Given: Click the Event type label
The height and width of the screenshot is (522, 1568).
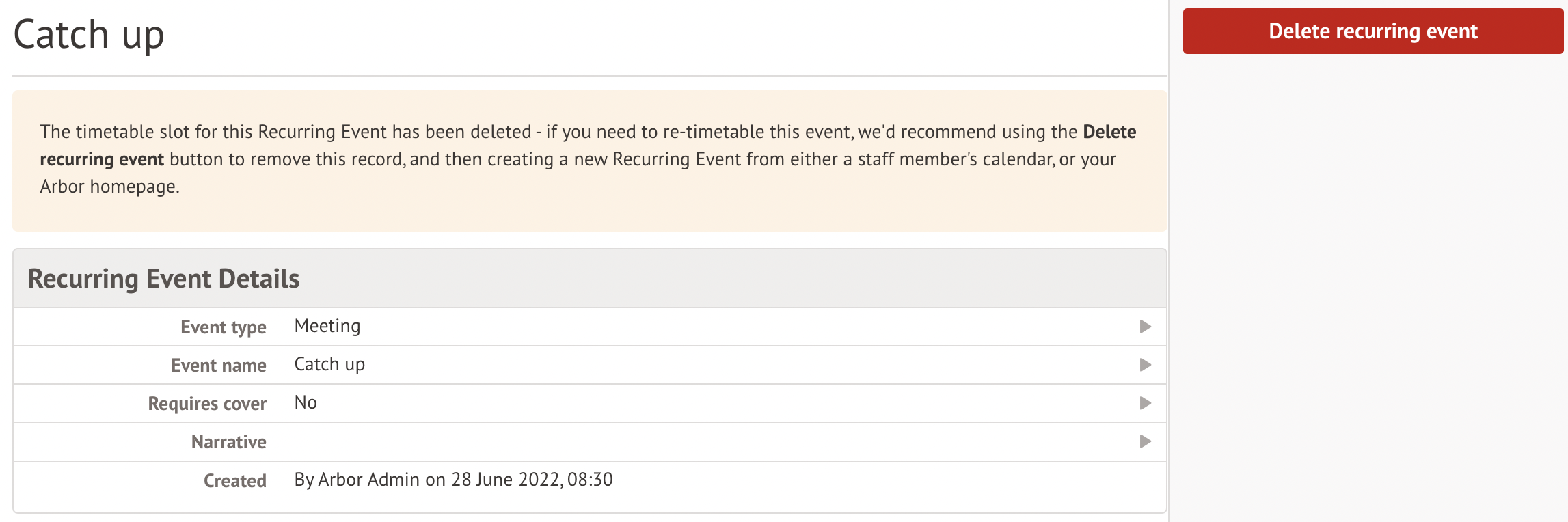Looking at the screenshot, I should [x=223, y=327].
